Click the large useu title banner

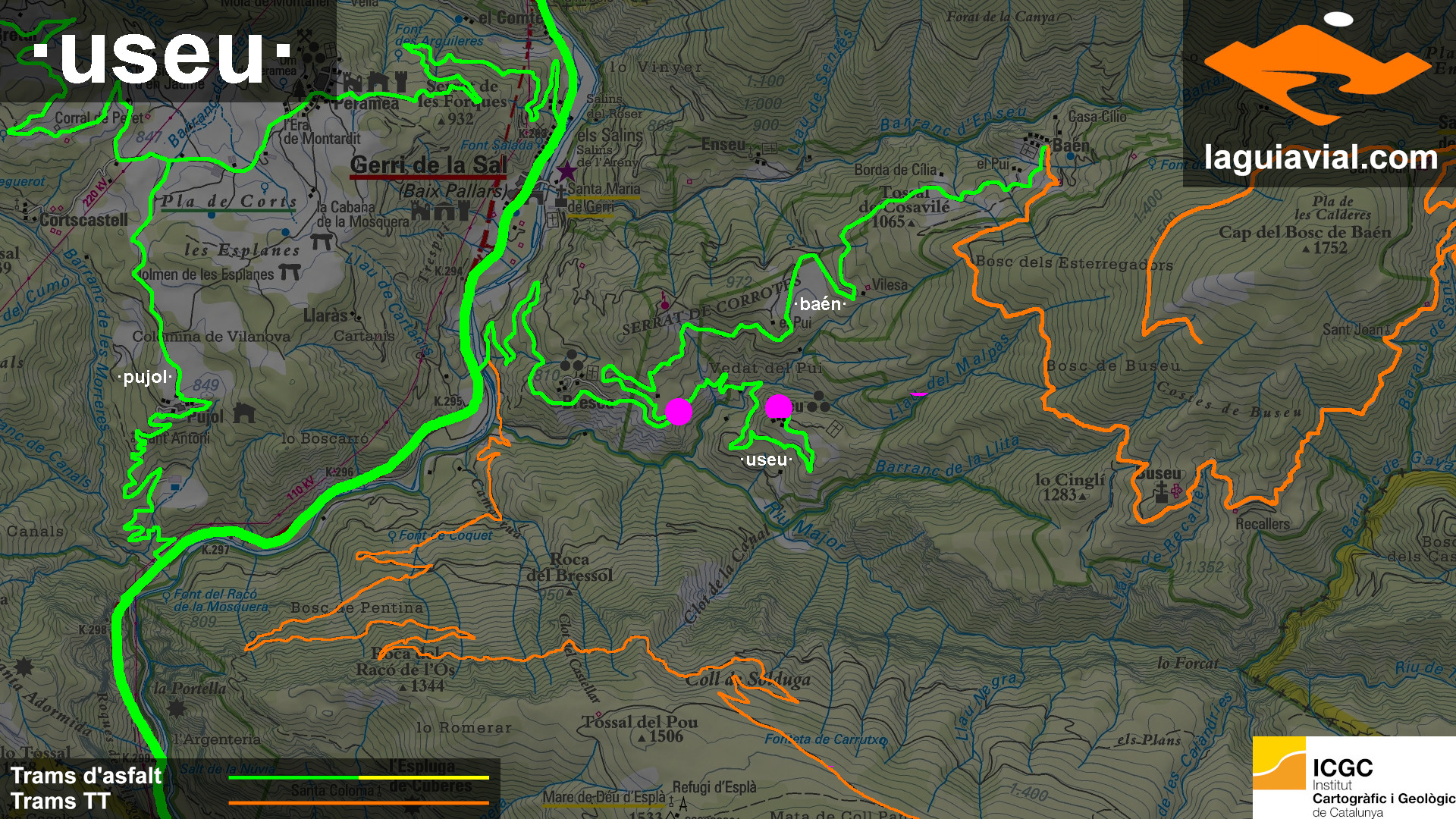click(163, 57)
